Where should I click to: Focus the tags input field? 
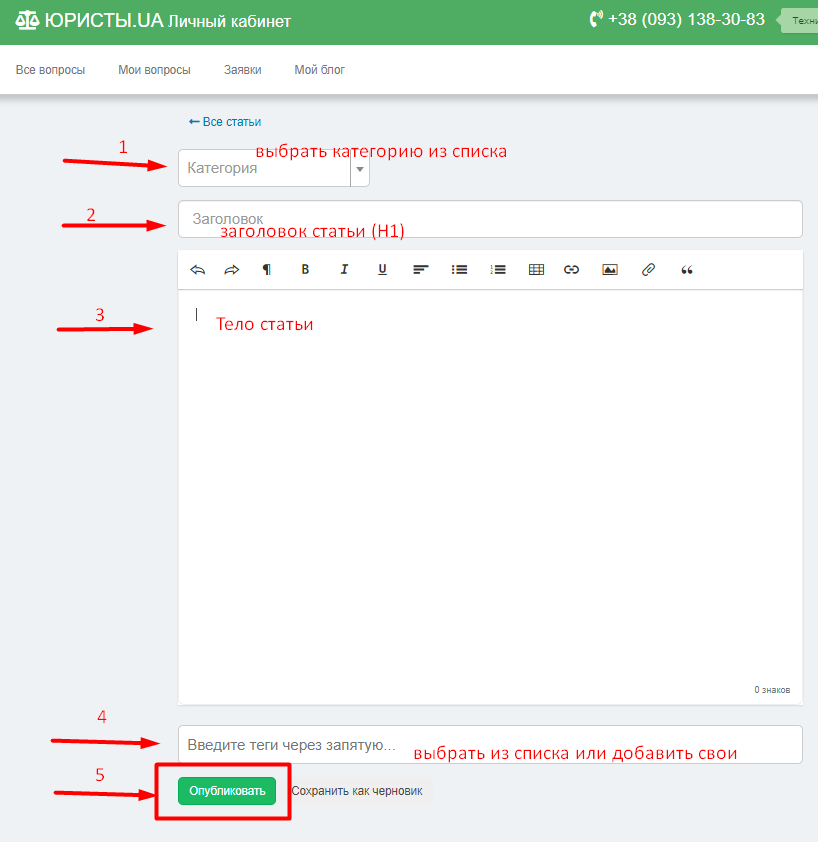point(490,744)
